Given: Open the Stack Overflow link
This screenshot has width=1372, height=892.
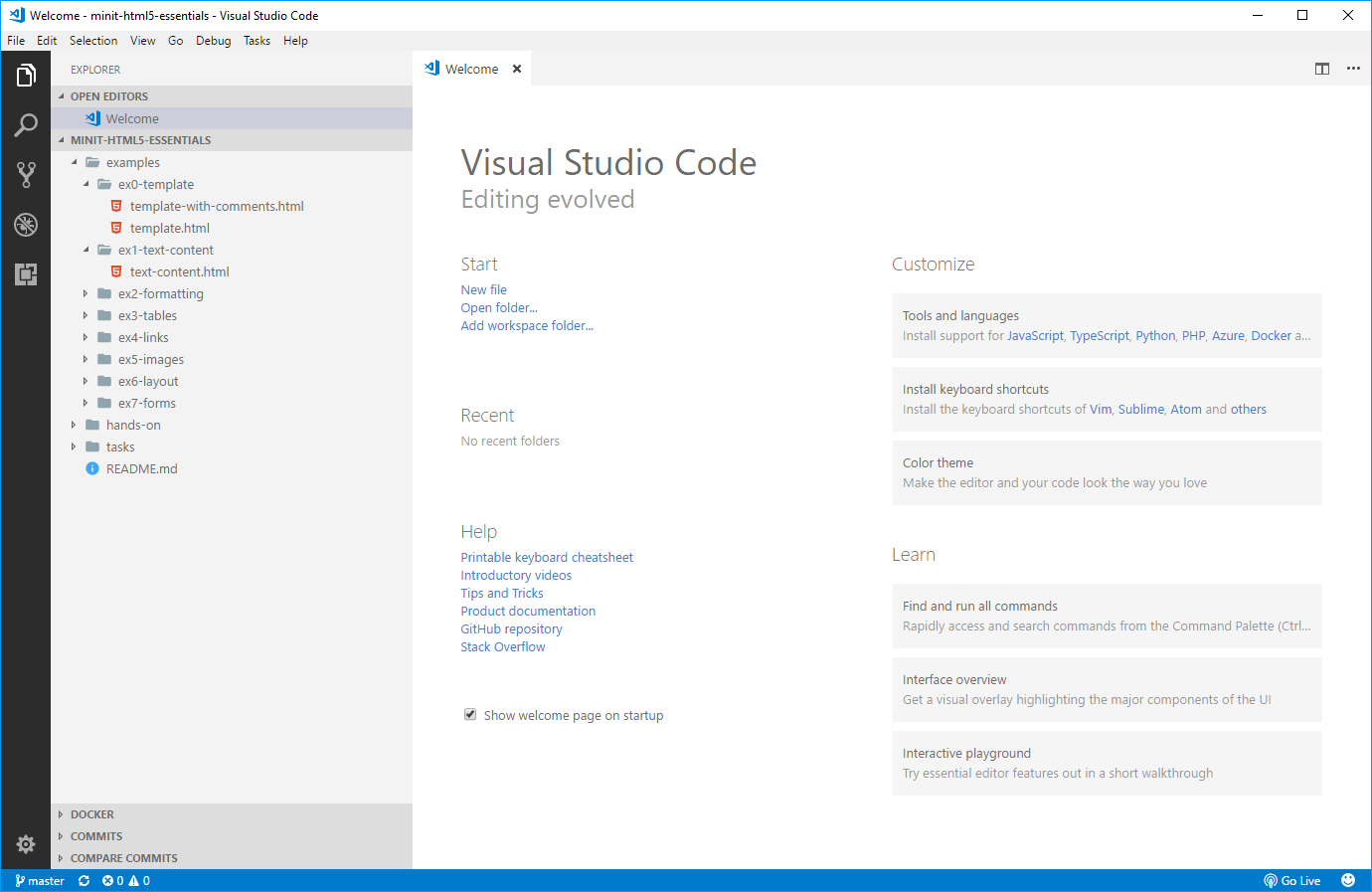Looking at the screenshot, I should [503, 646].
